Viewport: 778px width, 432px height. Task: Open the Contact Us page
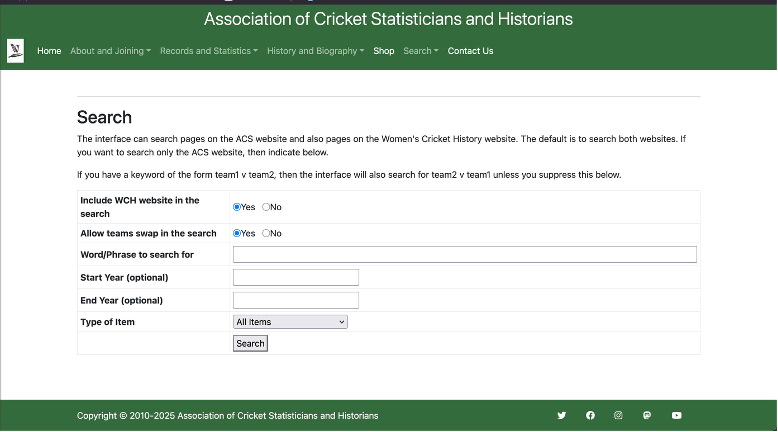click(x=470, y=51)
